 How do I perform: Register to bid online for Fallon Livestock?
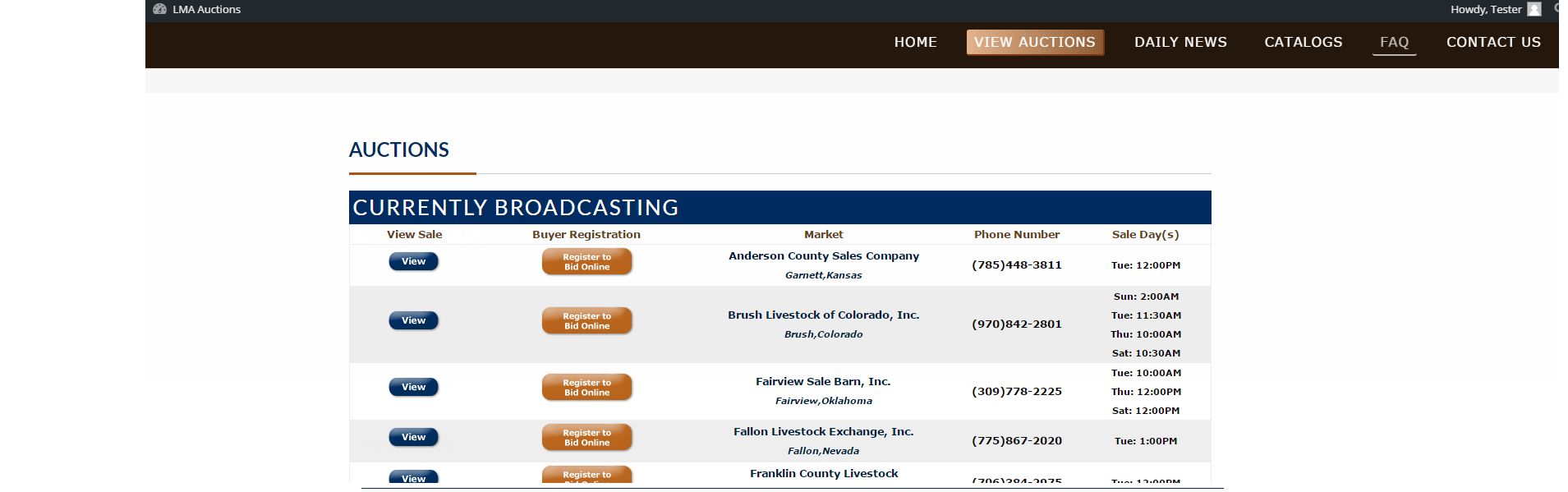pyautogui.click(x=586, y=438)
